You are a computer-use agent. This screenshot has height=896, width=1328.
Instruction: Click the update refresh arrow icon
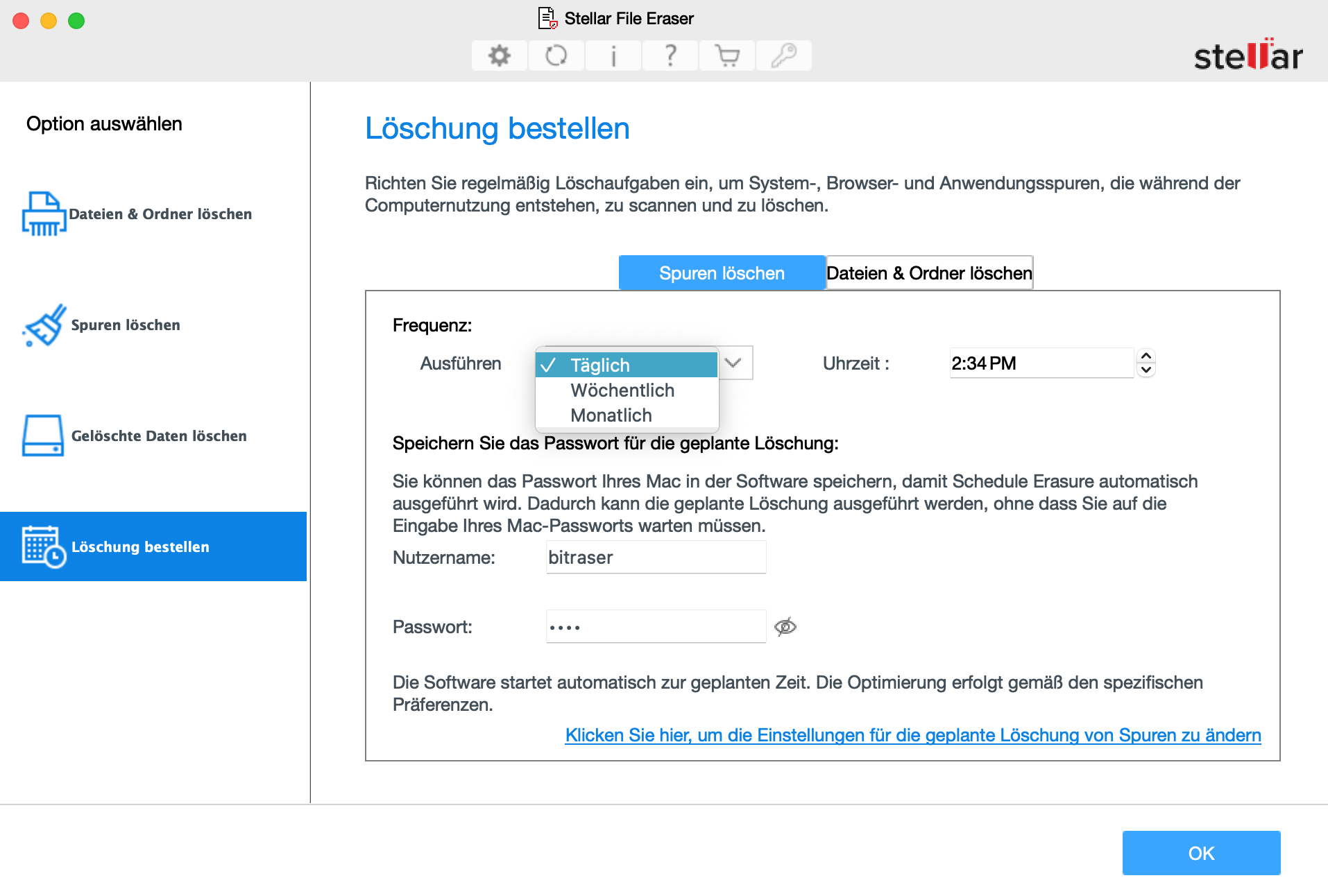[556, 55]
